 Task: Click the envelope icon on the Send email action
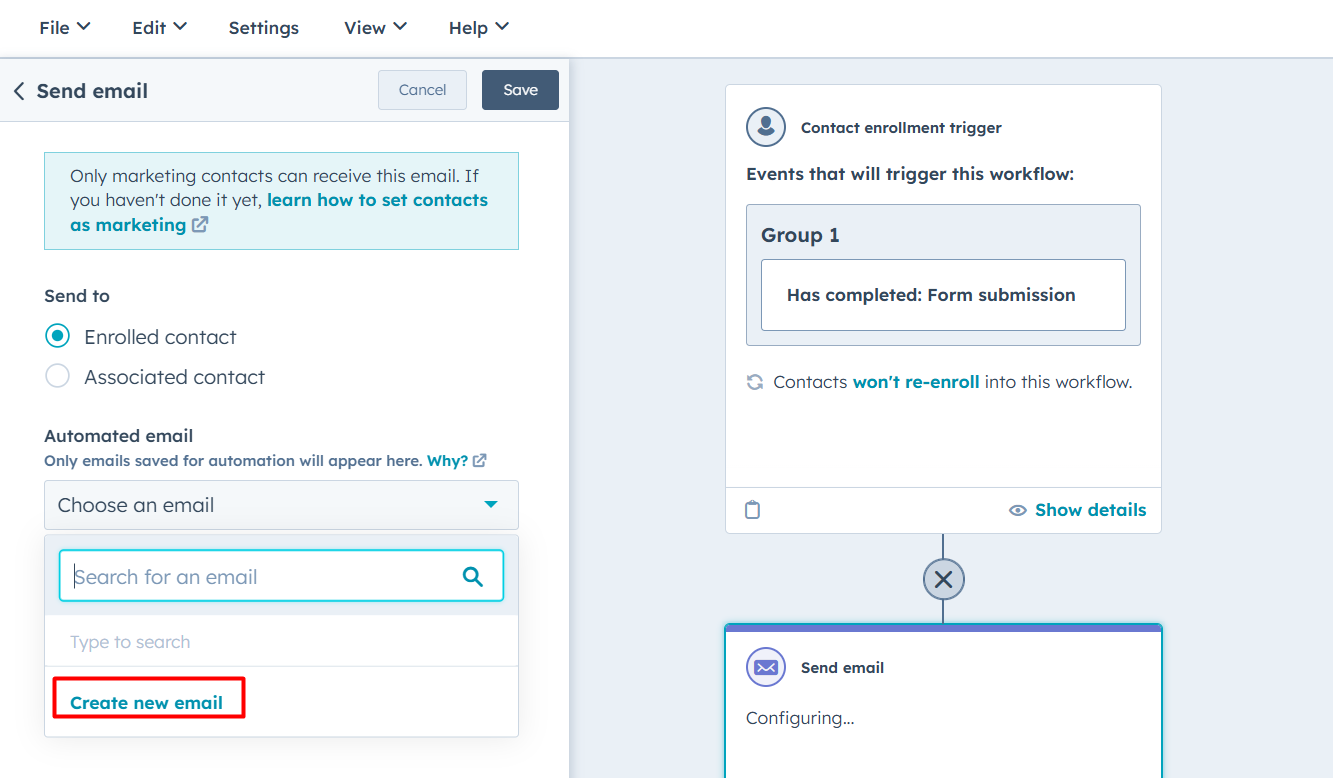[x=765, y=667]
